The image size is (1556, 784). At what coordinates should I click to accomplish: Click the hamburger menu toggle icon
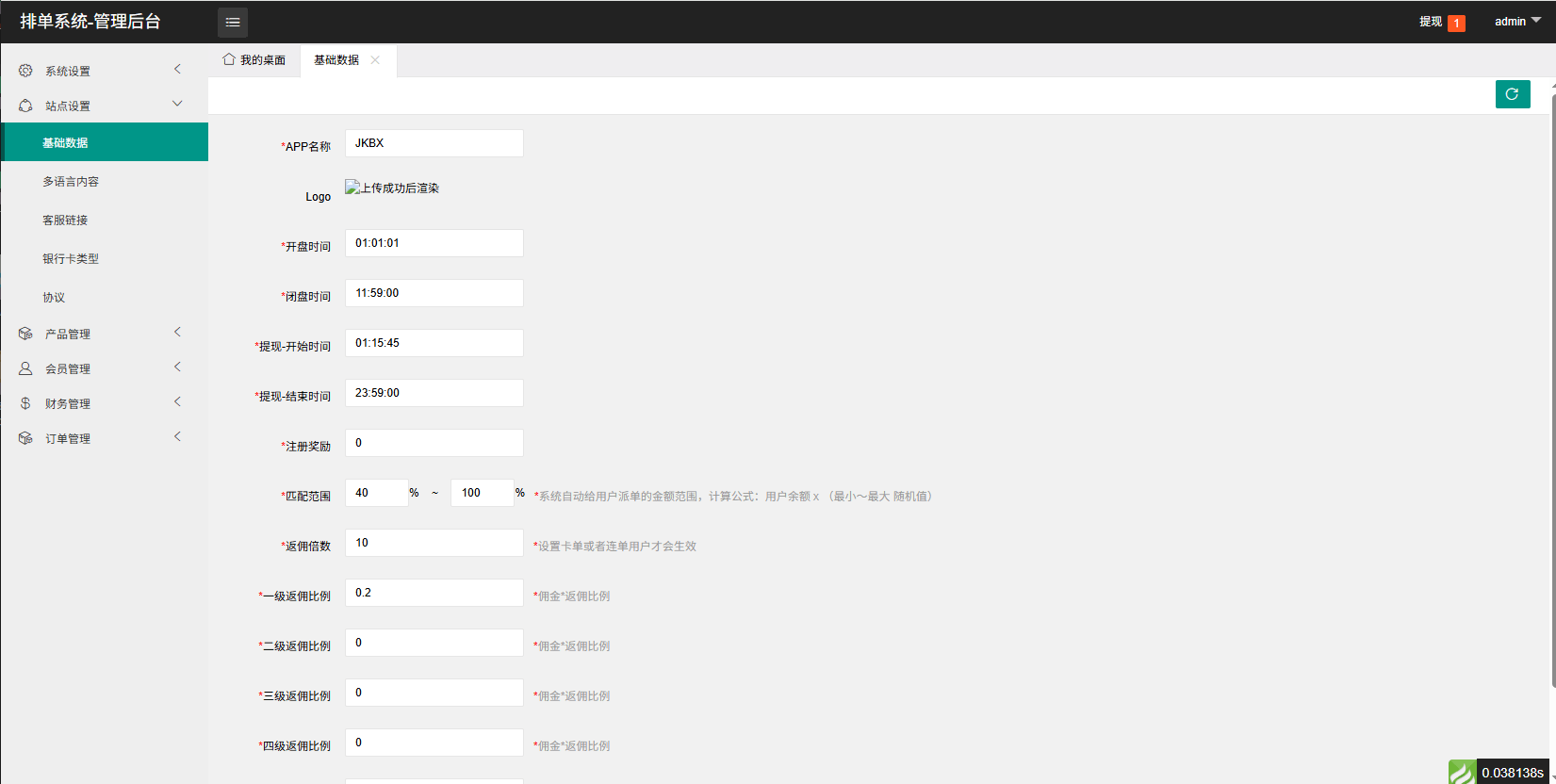[233, 22]
